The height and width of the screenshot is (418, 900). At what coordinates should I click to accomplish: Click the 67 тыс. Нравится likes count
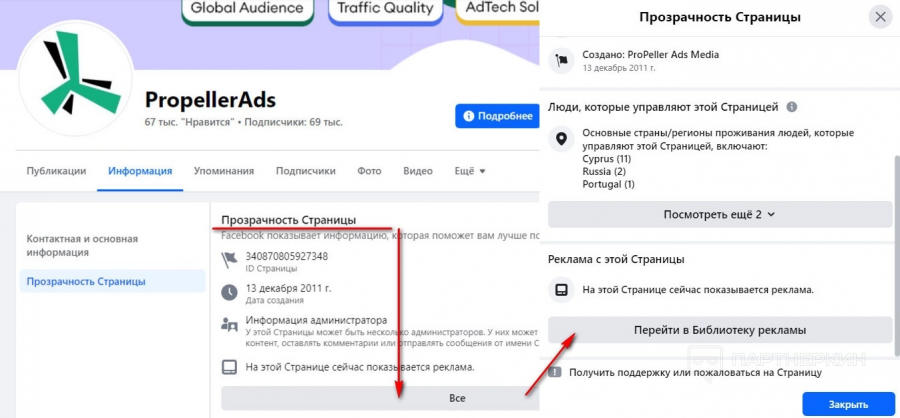[x=189, y=122]
